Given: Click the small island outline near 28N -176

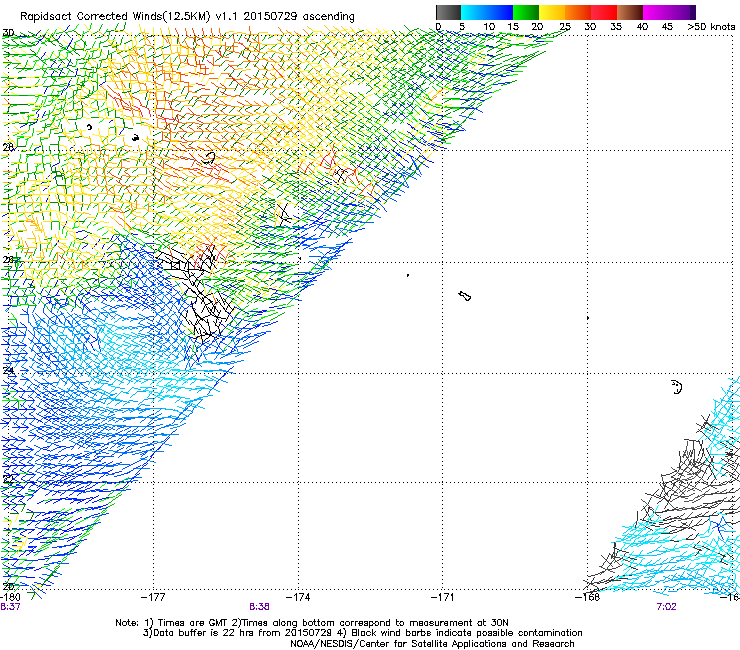Looking at the screenshot, I should (208, 158).
